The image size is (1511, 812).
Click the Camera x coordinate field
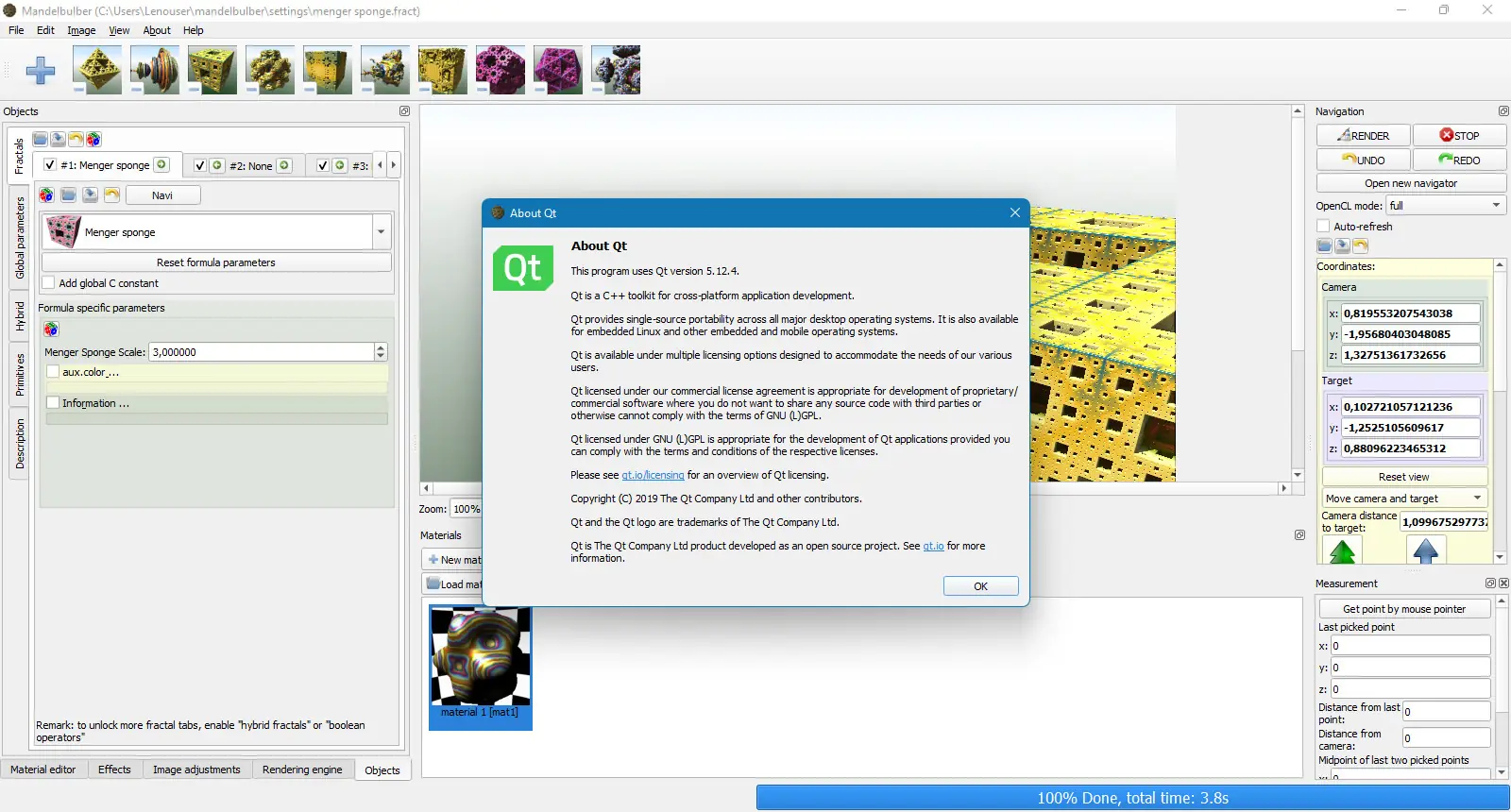tap(1411, 313)
